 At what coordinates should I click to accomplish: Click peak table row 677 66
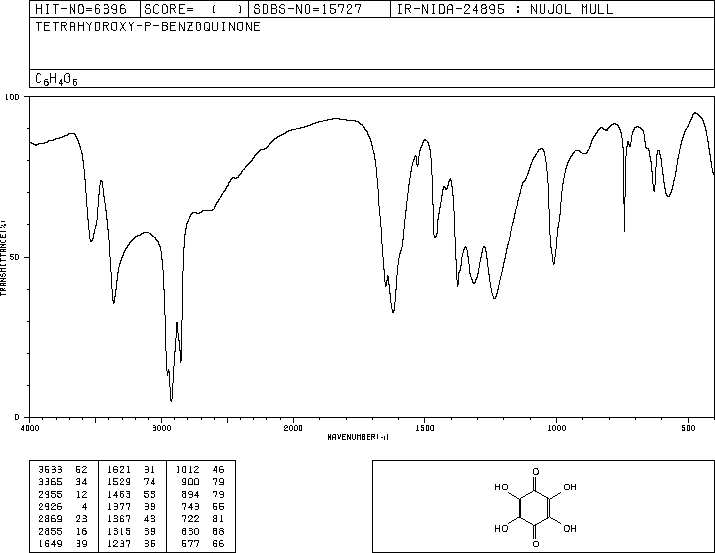pyautogui.click(x=203, y=544)
